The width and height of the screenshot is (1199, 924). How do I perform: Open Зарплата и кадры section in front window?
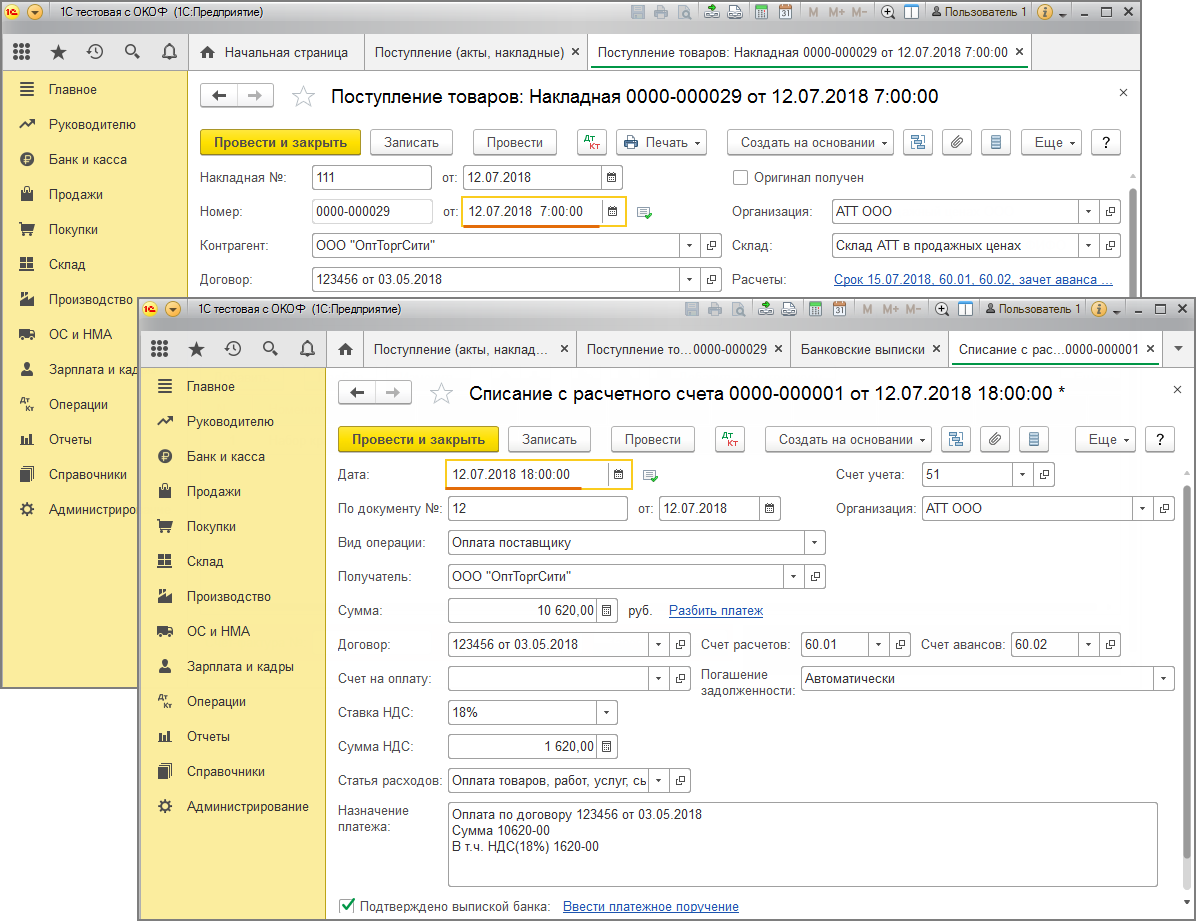[240, 666]
